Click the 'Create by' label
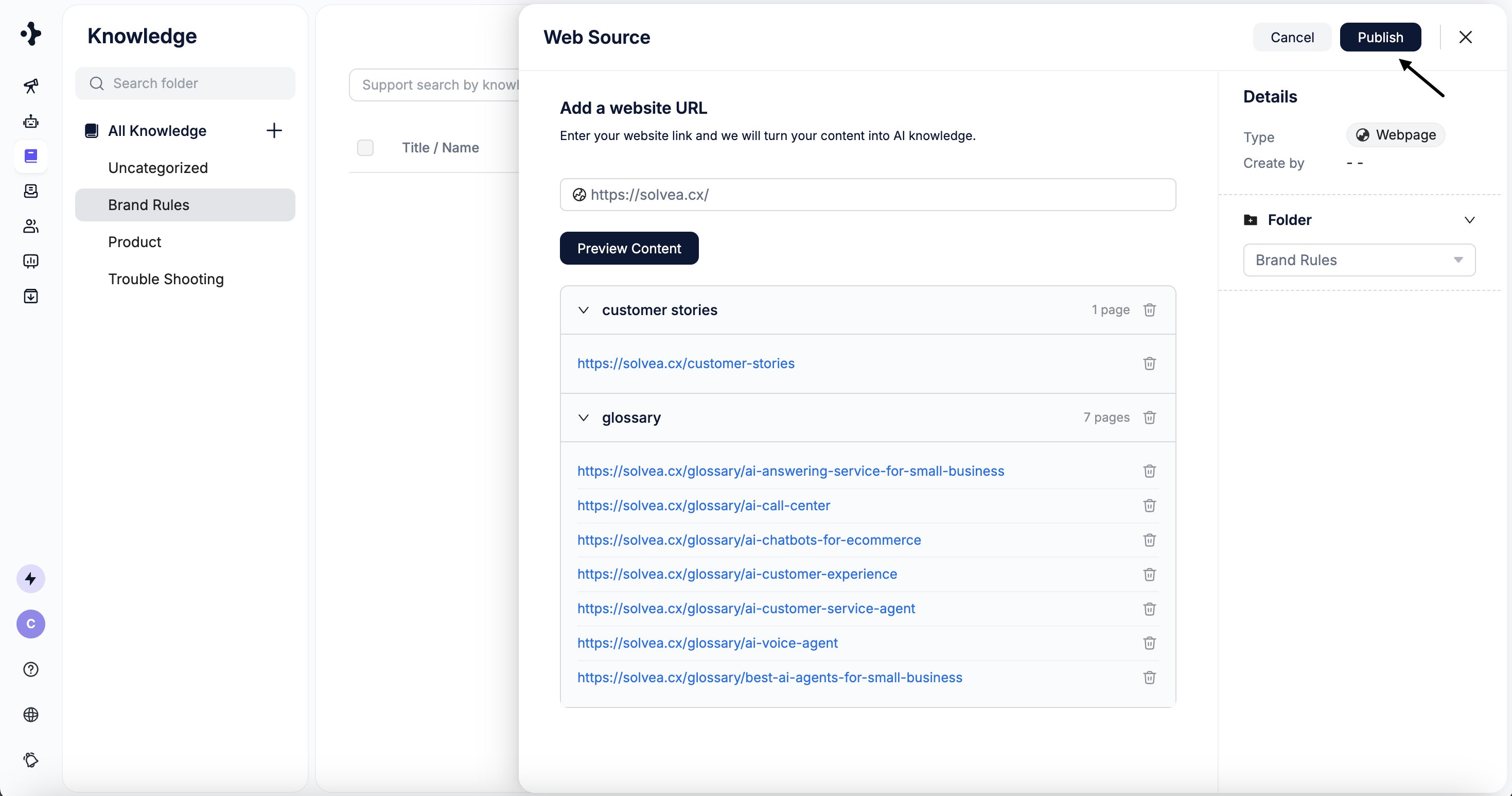The height and width of the screenshot is (796, 1512). (1273, 163)
